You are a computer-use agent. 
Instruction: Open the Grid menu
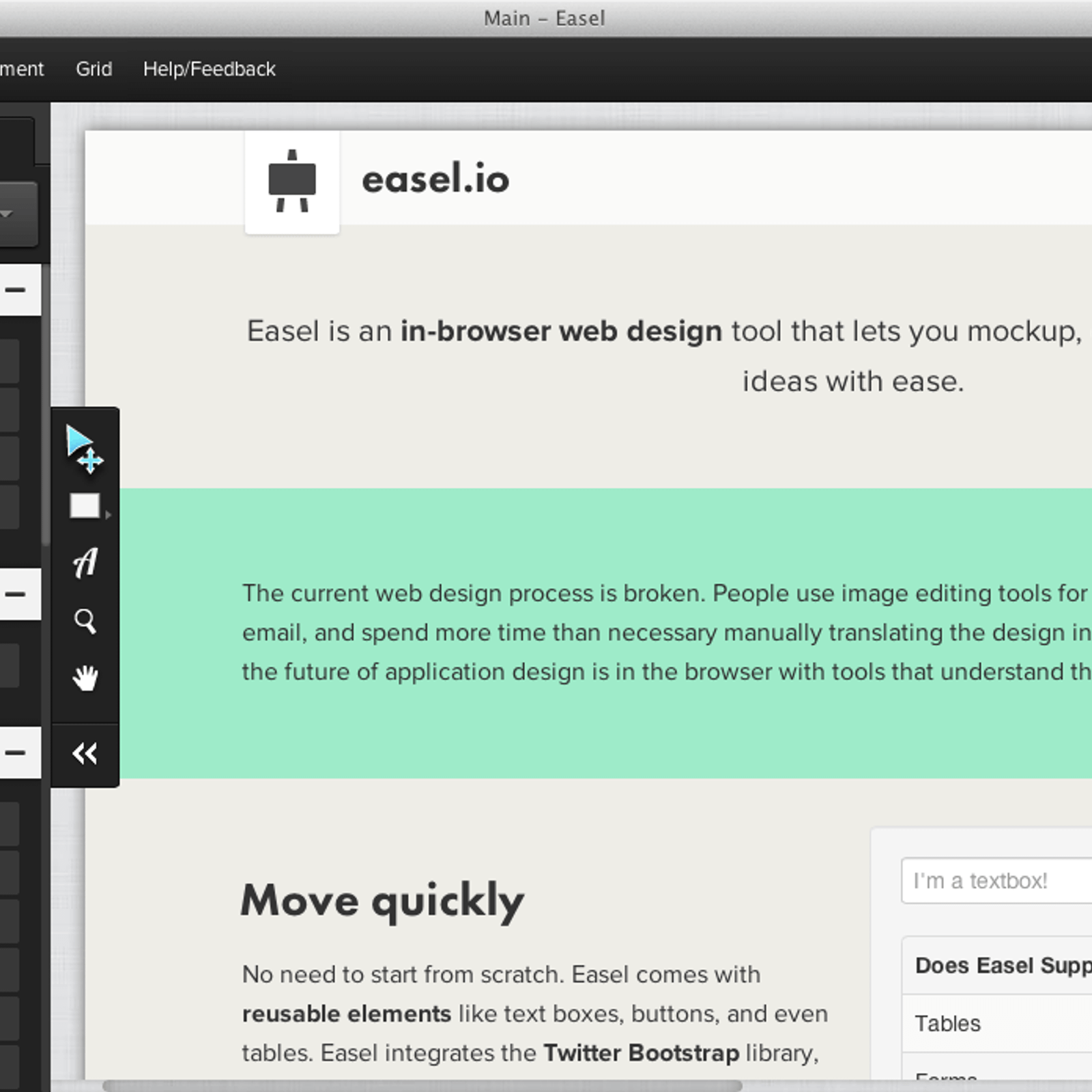(x=94, y=69)
